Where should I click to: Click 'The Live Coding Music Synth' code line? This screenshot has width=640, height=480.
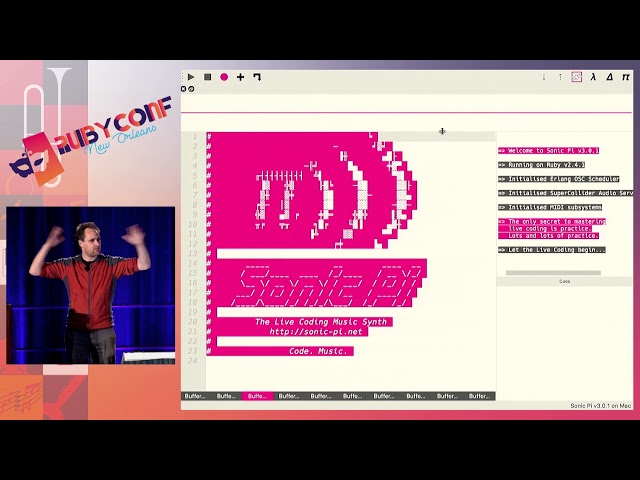click(321, 322)
